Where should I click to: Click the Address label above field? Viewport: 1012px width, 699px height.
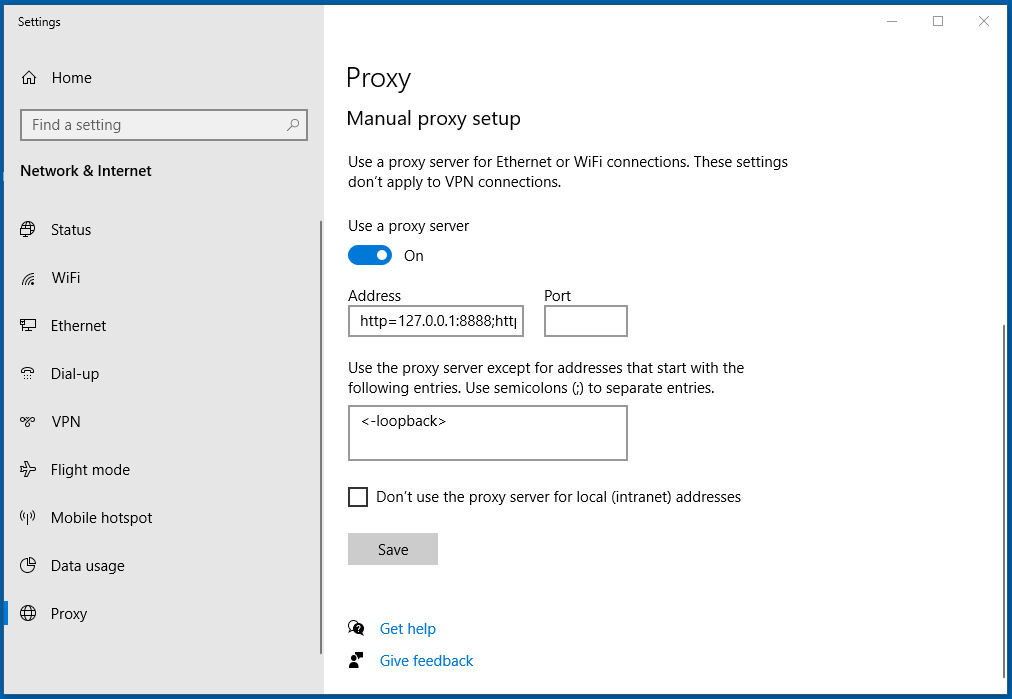(x=374, y=296)
